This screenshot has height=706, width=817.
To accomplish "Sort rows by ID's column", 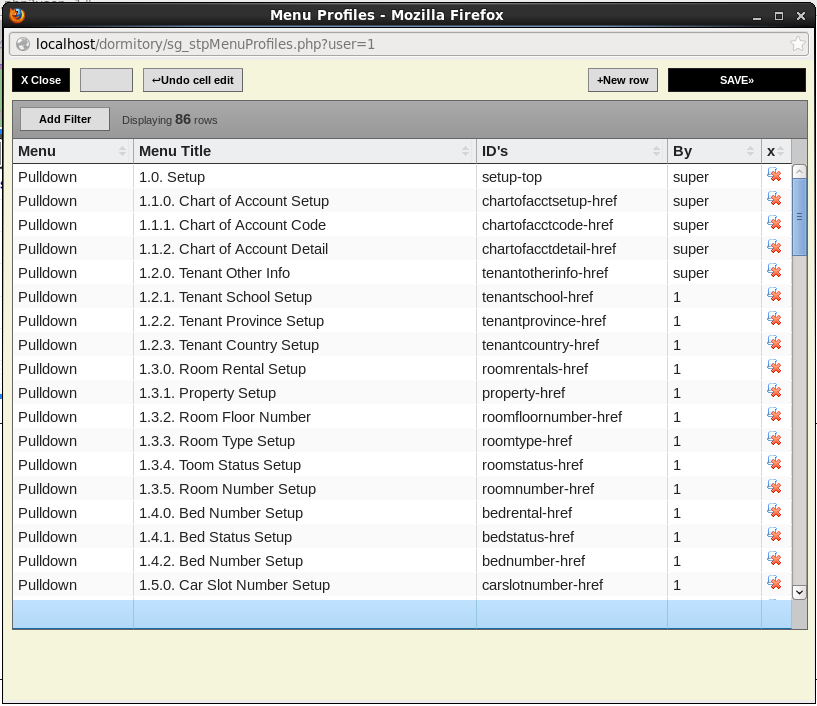I will 571,151.
